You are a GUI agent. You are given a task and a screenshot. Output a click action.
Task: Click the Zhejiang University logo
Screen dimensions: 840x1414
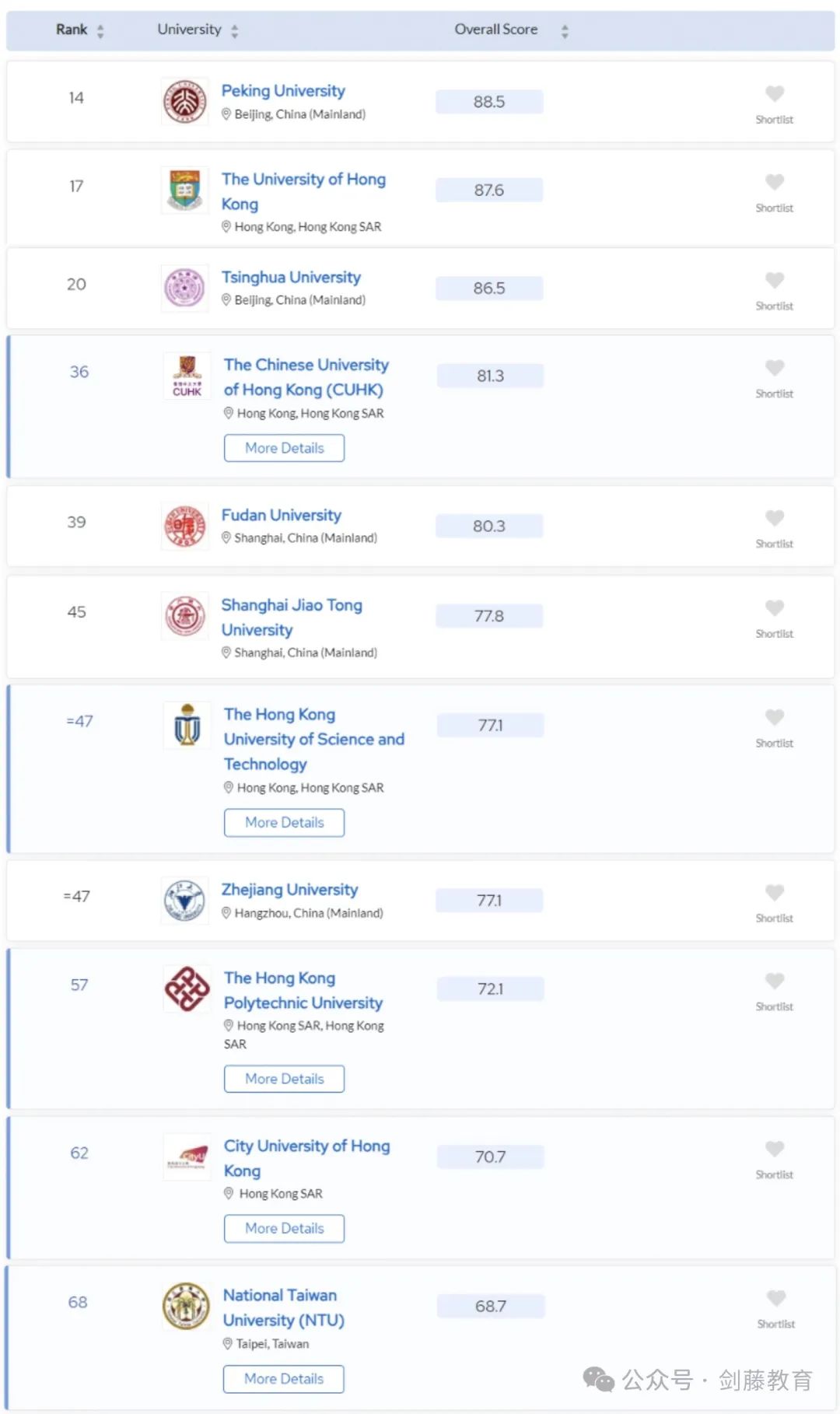185,901
